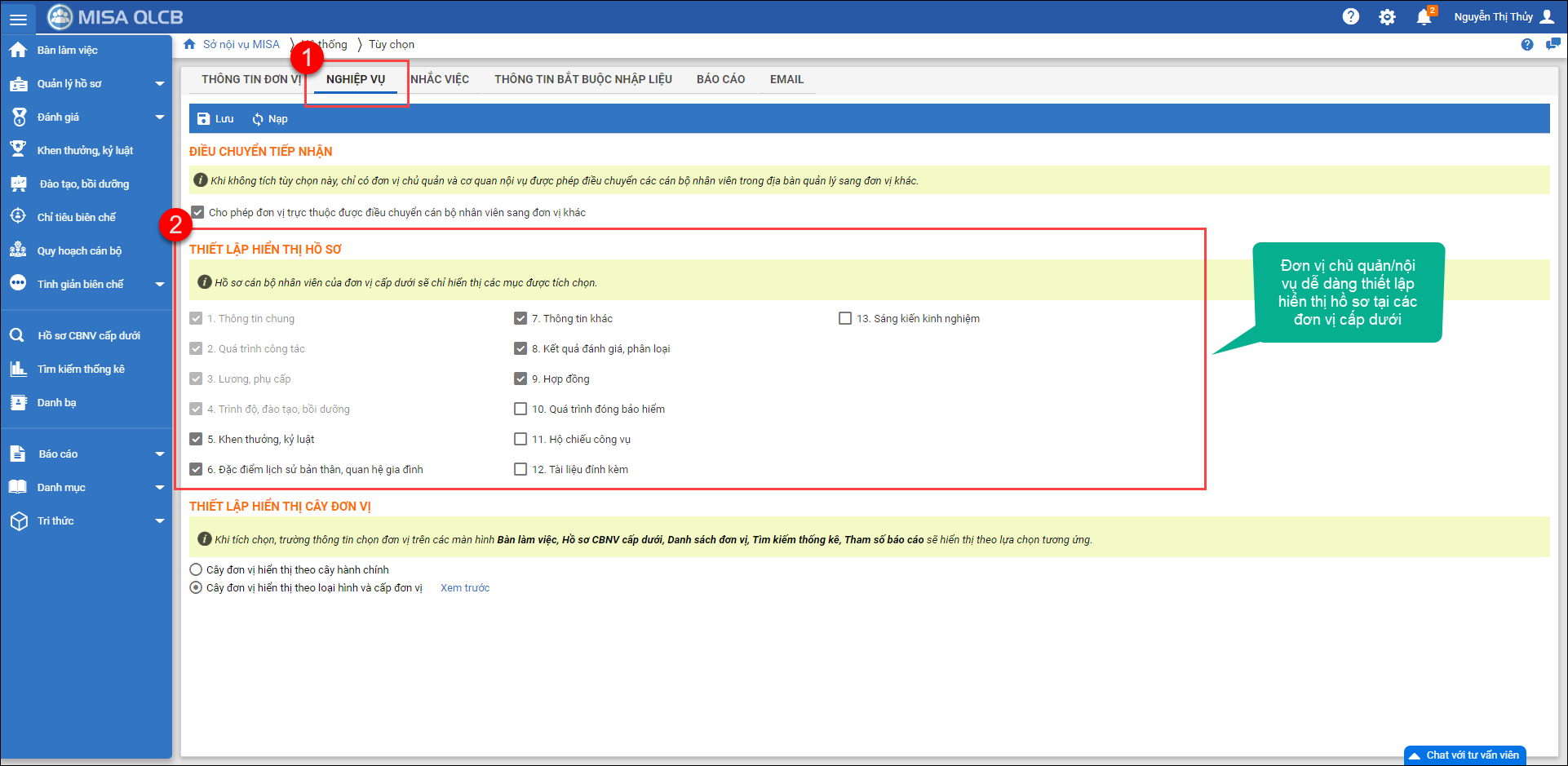This screenshot has height=766, width=1568.
Task: Expand the Quản lý hồ sơ menu
Action: [x=159, y=83]
